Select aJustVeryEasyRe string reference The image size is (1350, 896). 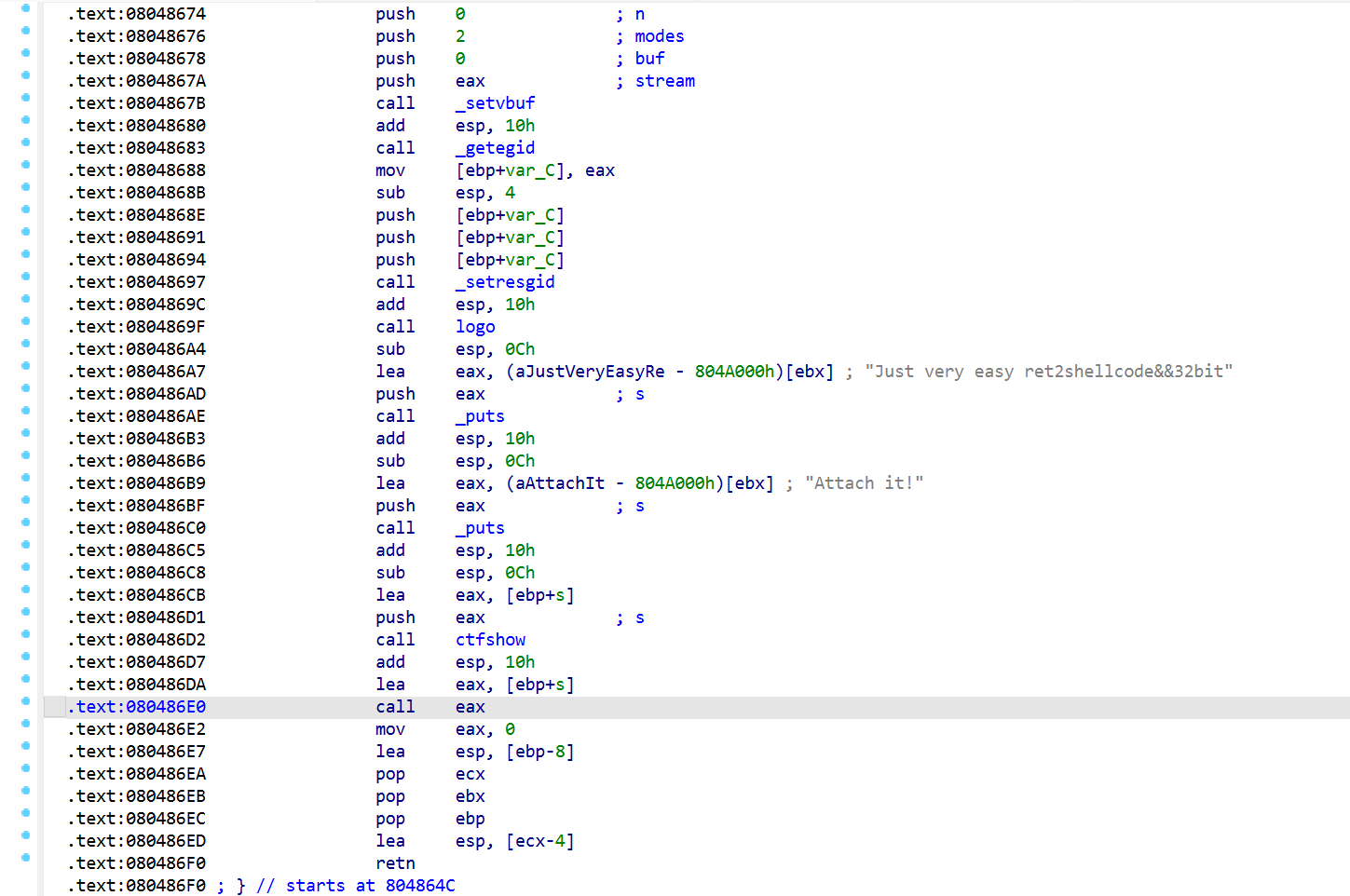pyautogui.click(x=590, y=372)
